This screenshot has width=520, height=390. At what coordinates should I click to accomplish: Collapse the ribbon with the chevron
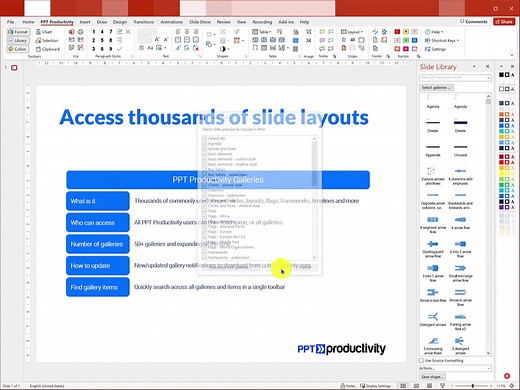pyautogui.click(x=512, y=55)
